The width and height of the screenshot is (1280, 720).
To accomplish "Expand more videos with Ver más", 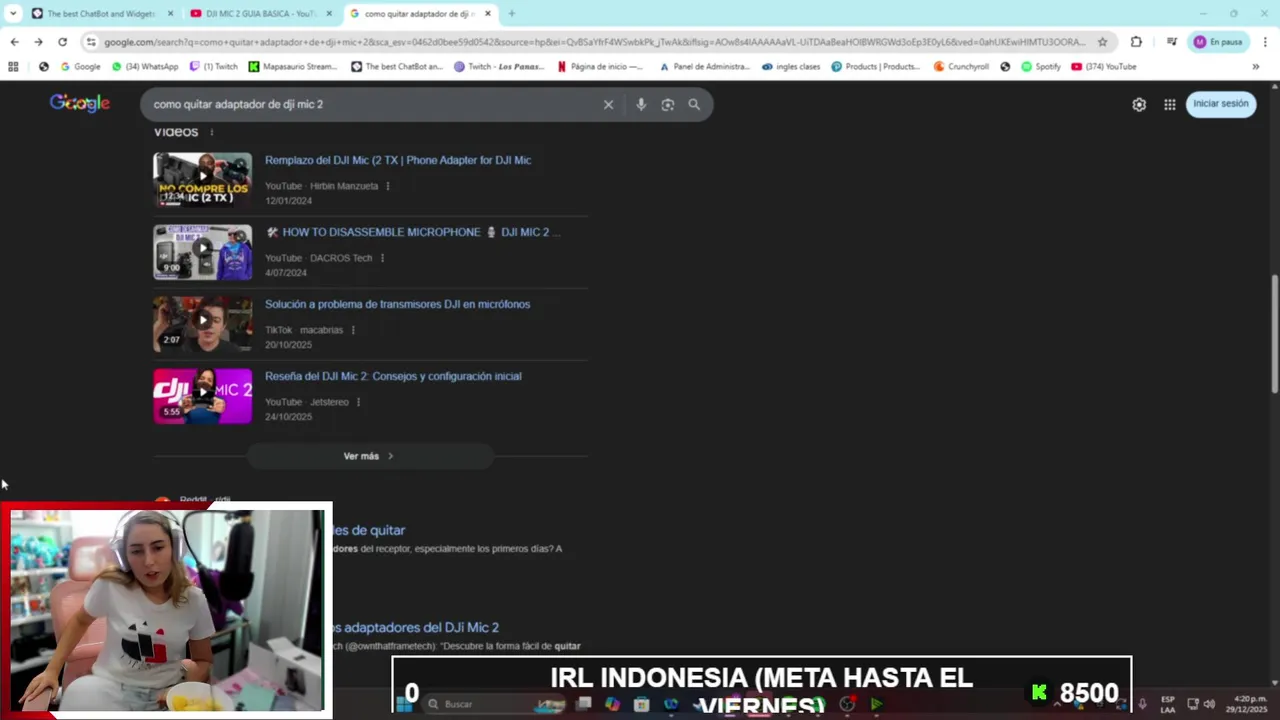I will pyautogui.click(x=370, y=456).
